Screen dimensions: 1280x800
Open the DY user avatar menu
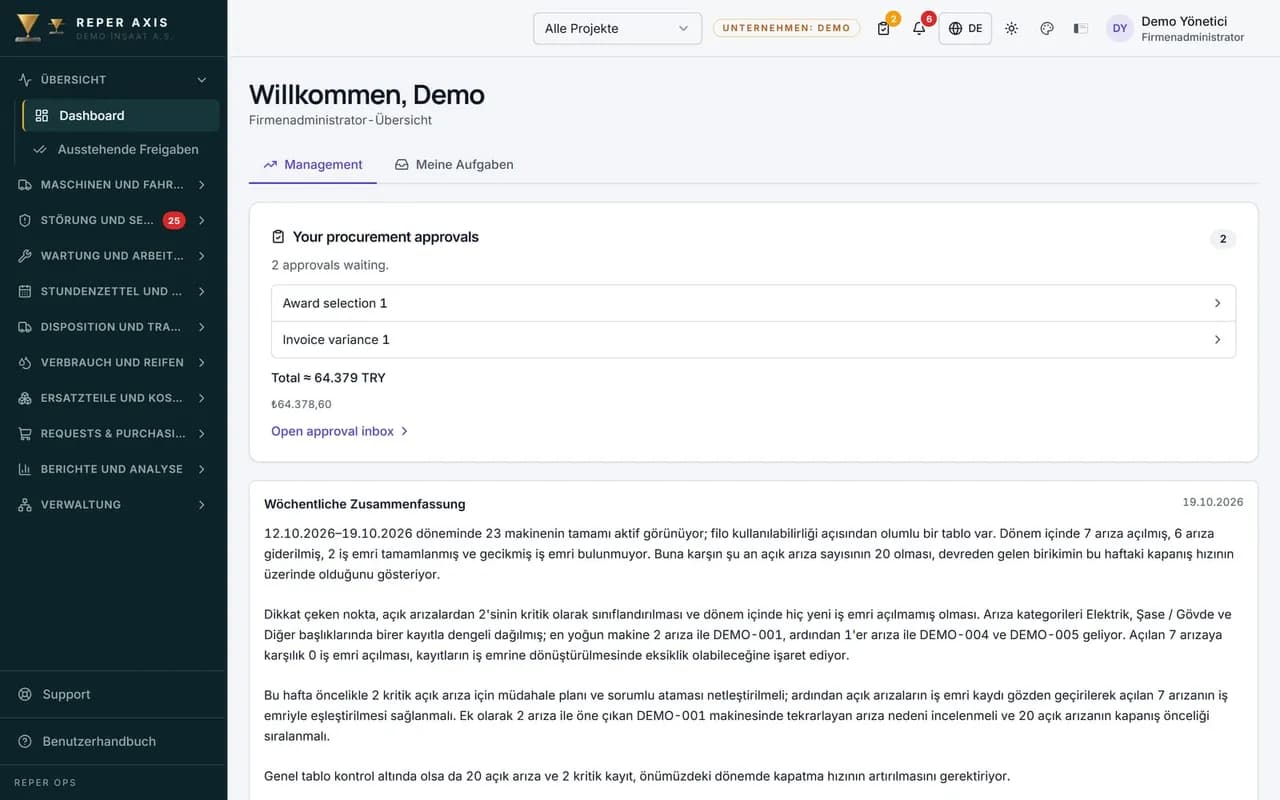pos(1120,28)
